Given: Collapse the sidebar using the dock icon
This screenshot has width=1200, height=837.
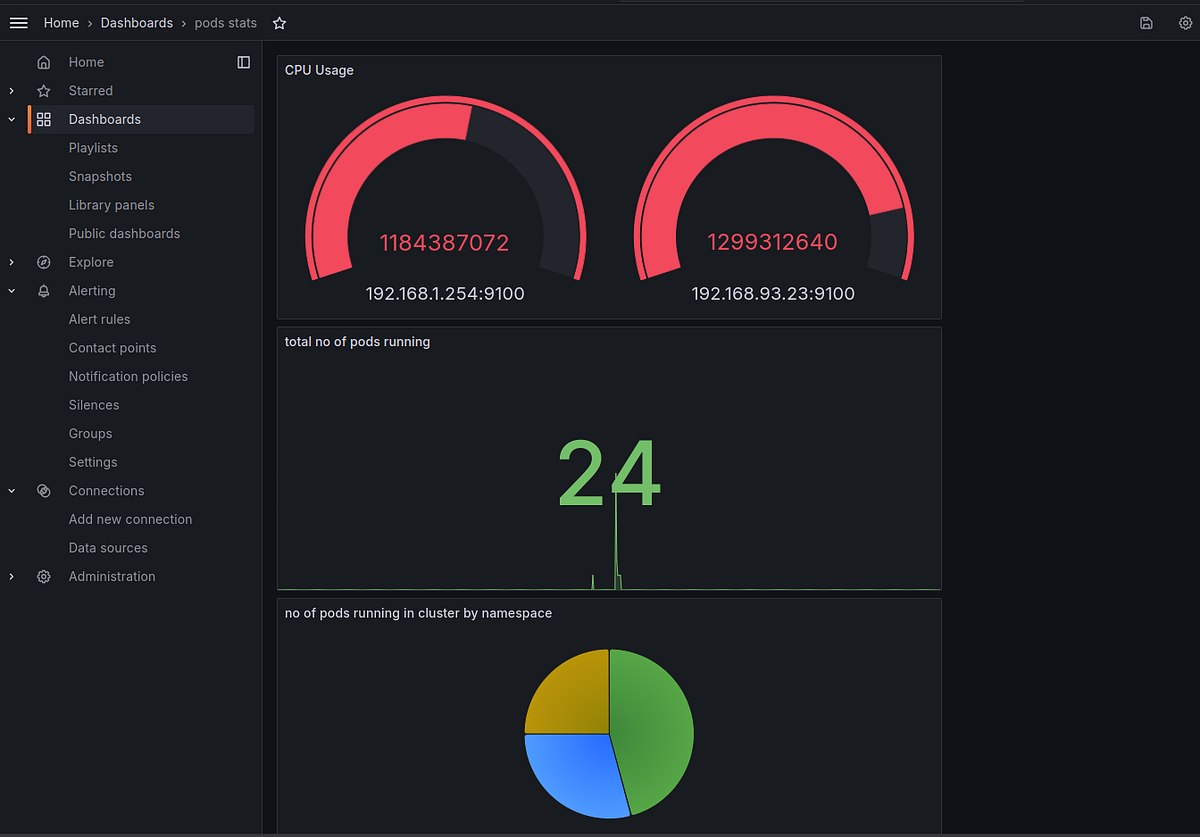Looking at the screenshot, I should (244, 62).
